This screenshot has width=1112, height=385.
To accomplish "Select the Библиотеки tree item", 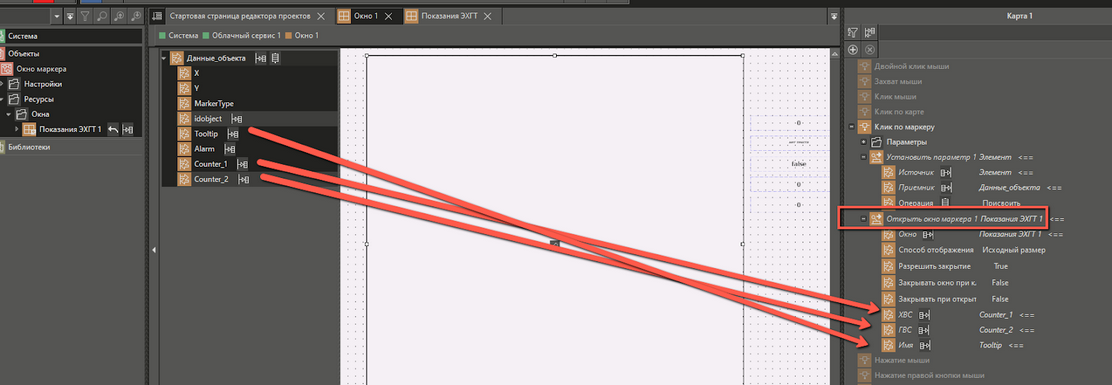I will click(x=29, y=147).
